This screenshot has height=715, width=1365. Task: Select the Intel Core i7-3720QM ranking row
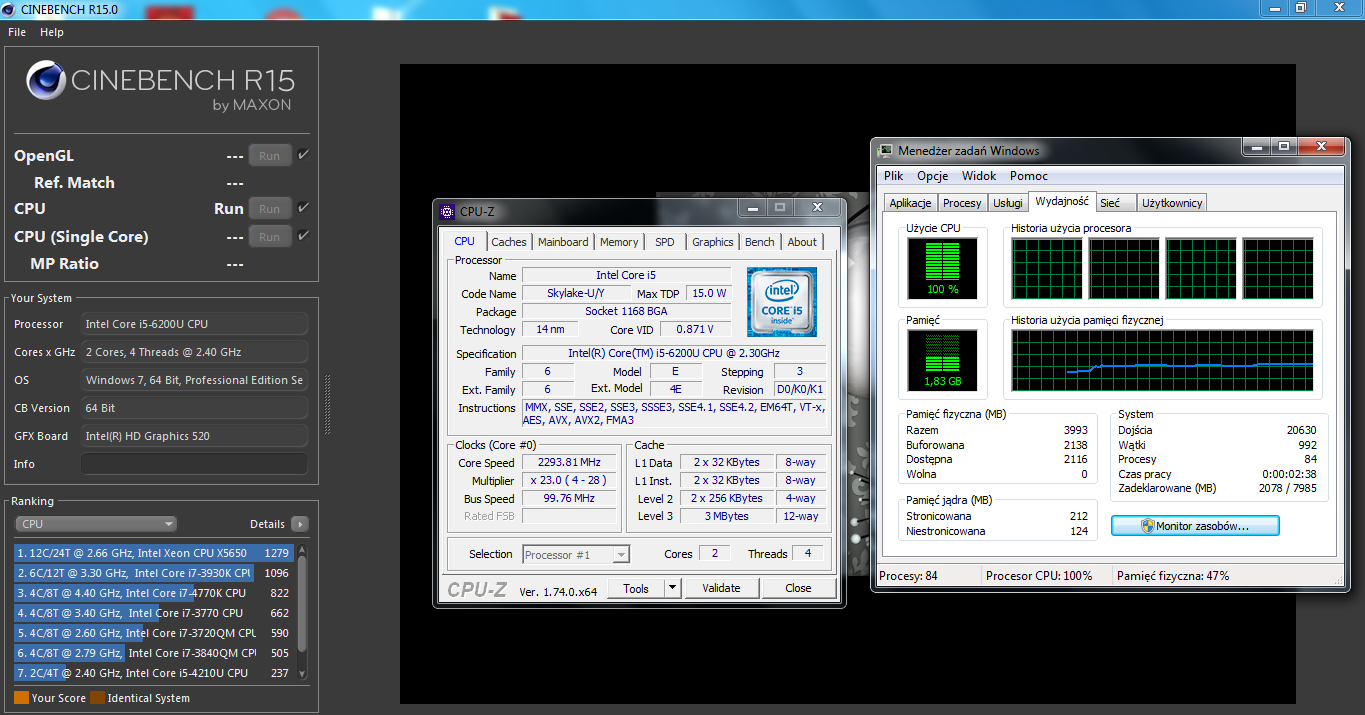153,633
